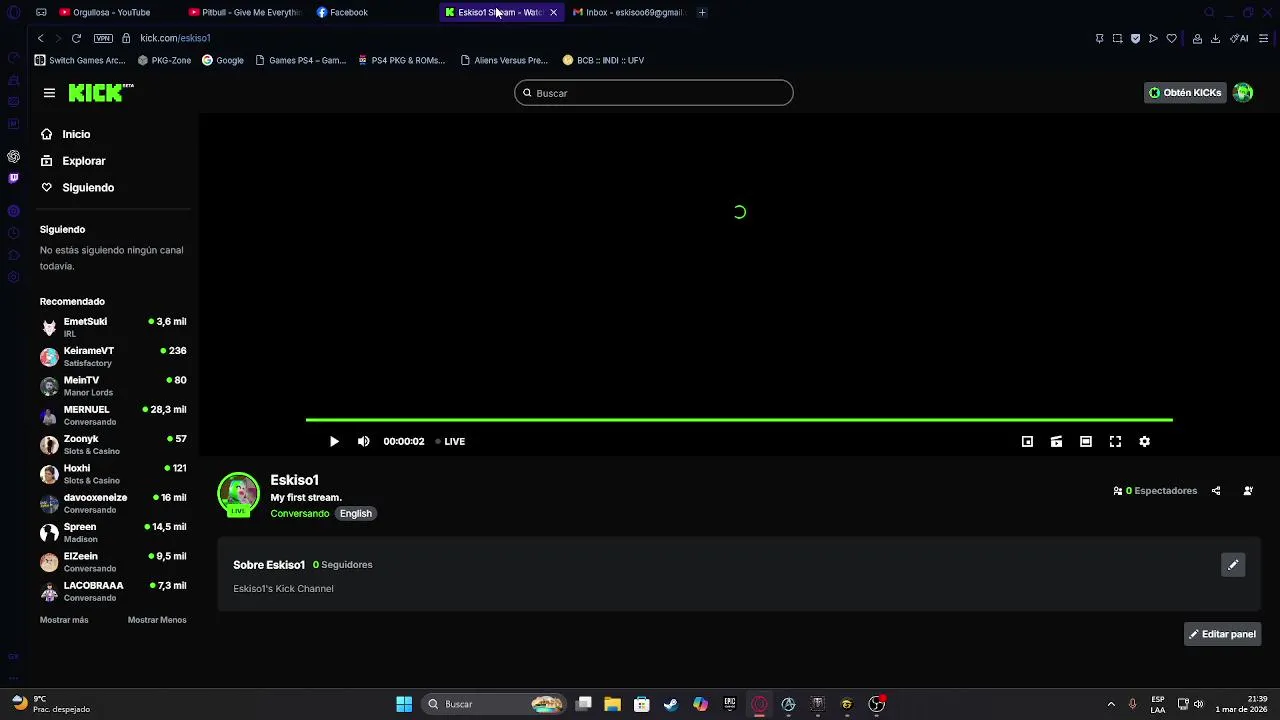Open recommended channel Hoxhi
The image size is (1280, 720).
pyautogui.click(x=113, y=474)
